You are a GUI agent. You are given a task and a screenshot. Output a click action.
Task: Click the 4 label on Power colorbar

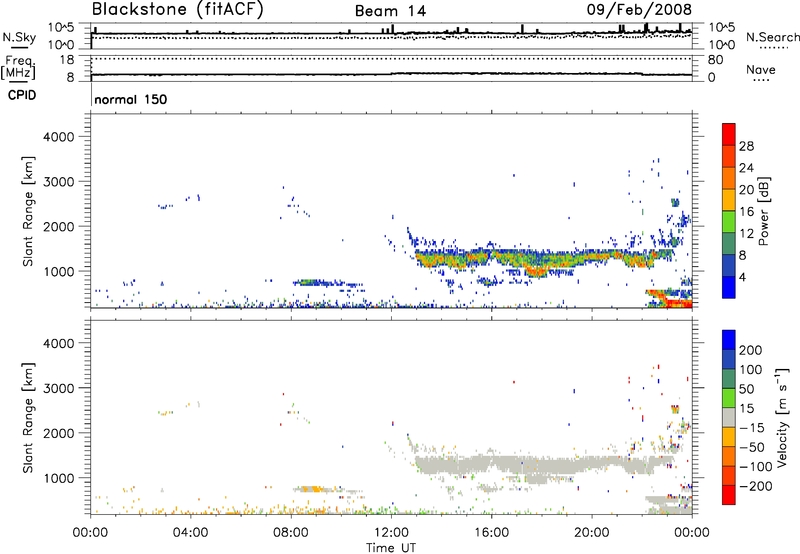pyautogui.click(x=742, y=277)
